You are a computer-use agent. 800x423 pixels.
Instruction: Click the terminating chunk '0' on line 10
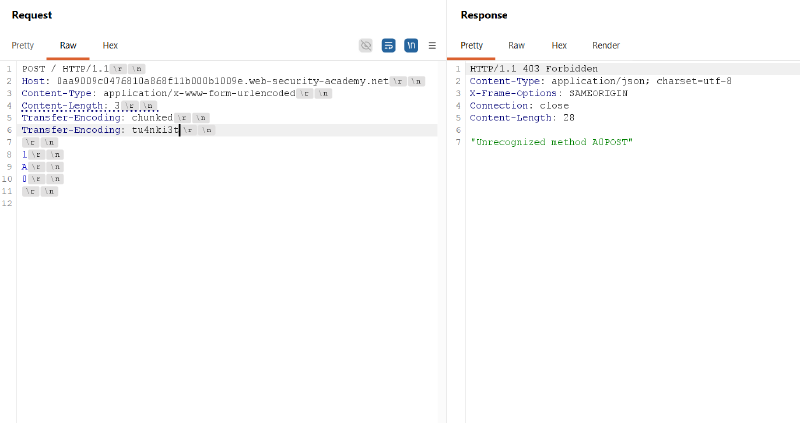click(x=24, y=179)
